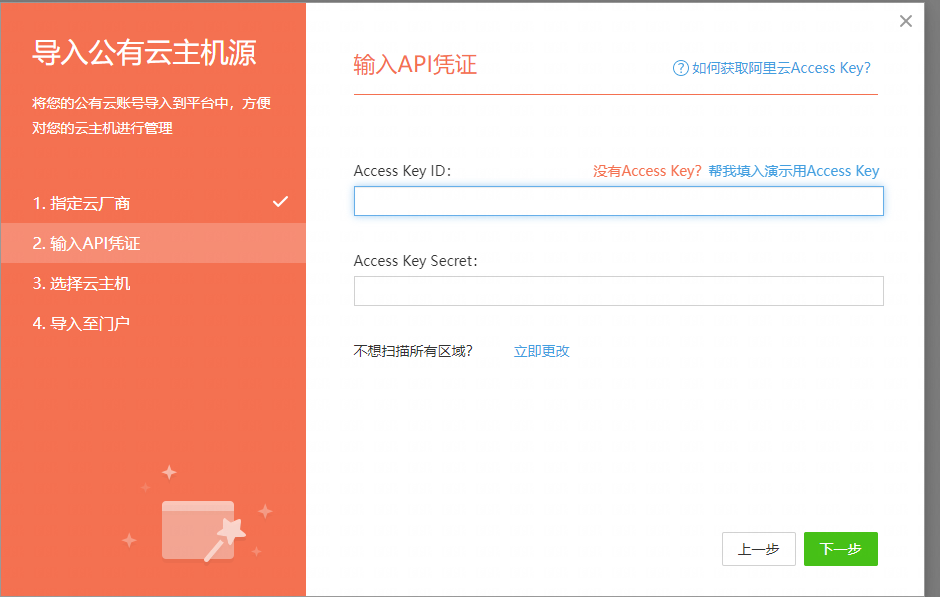Open the 如何获取阿里云Access Key help link
The width and height of the screenshot is (940, 597).
point(785,69)
